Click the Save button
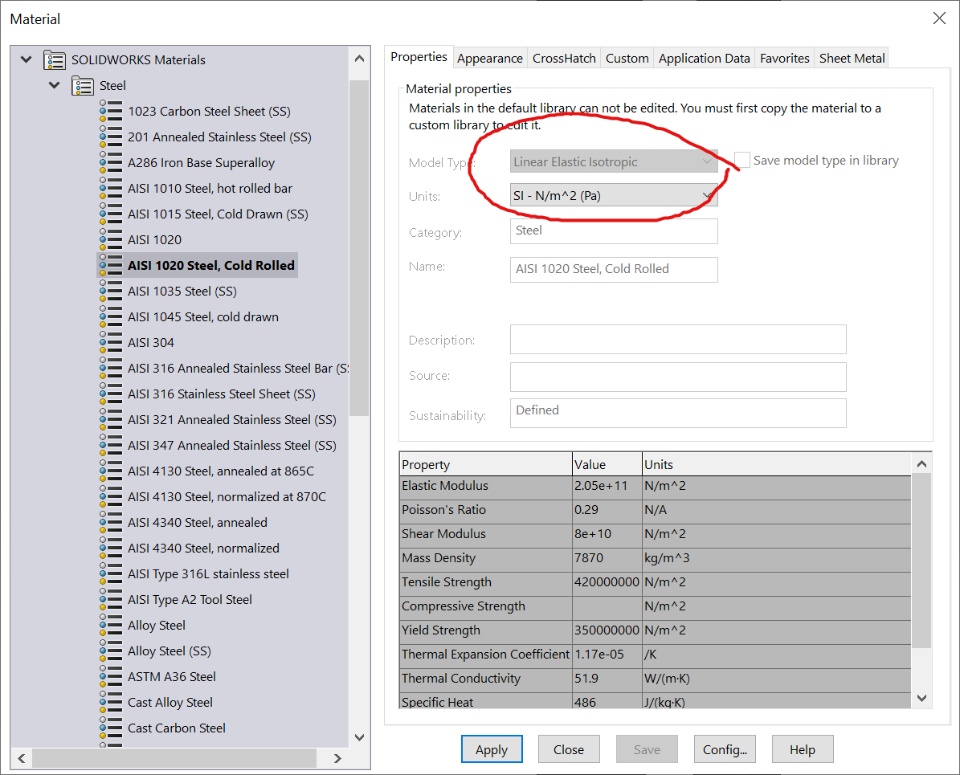The height and width of the screenshot is (775, 960). [x=647, y=749]
